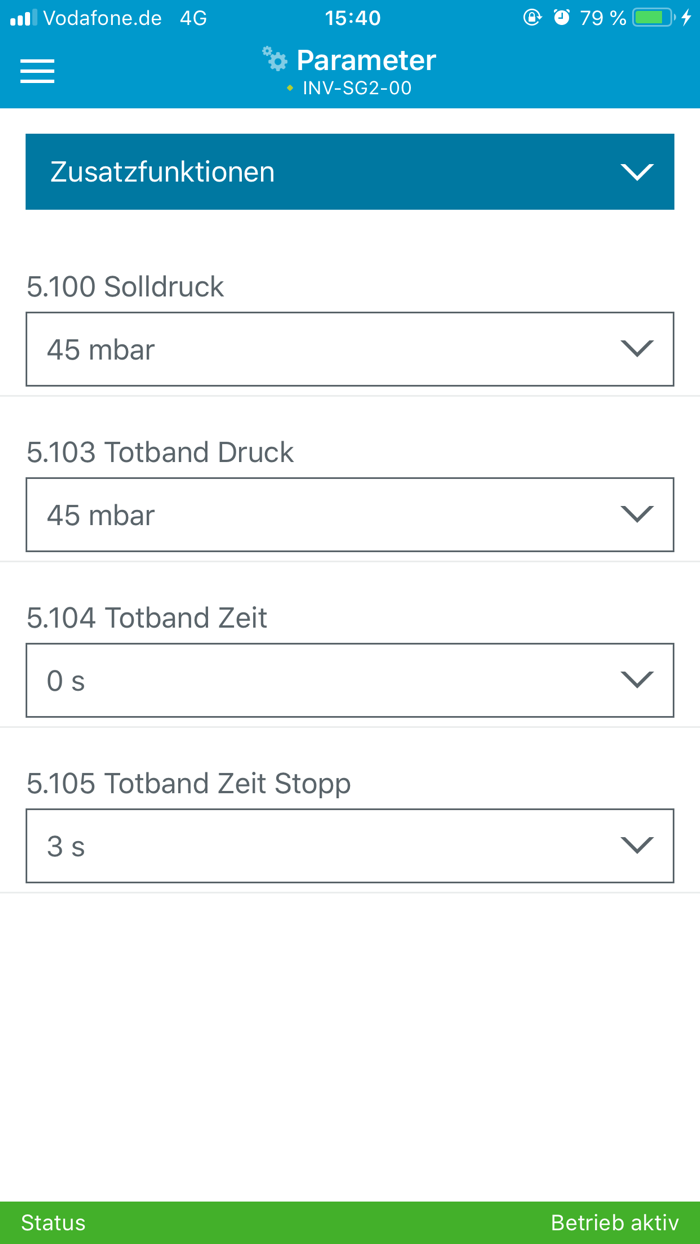Open the 5.105 Totband Zeit Stopp dropdown
The width and height of the screenshot is (700, 1244).
[x=350, y=846]
